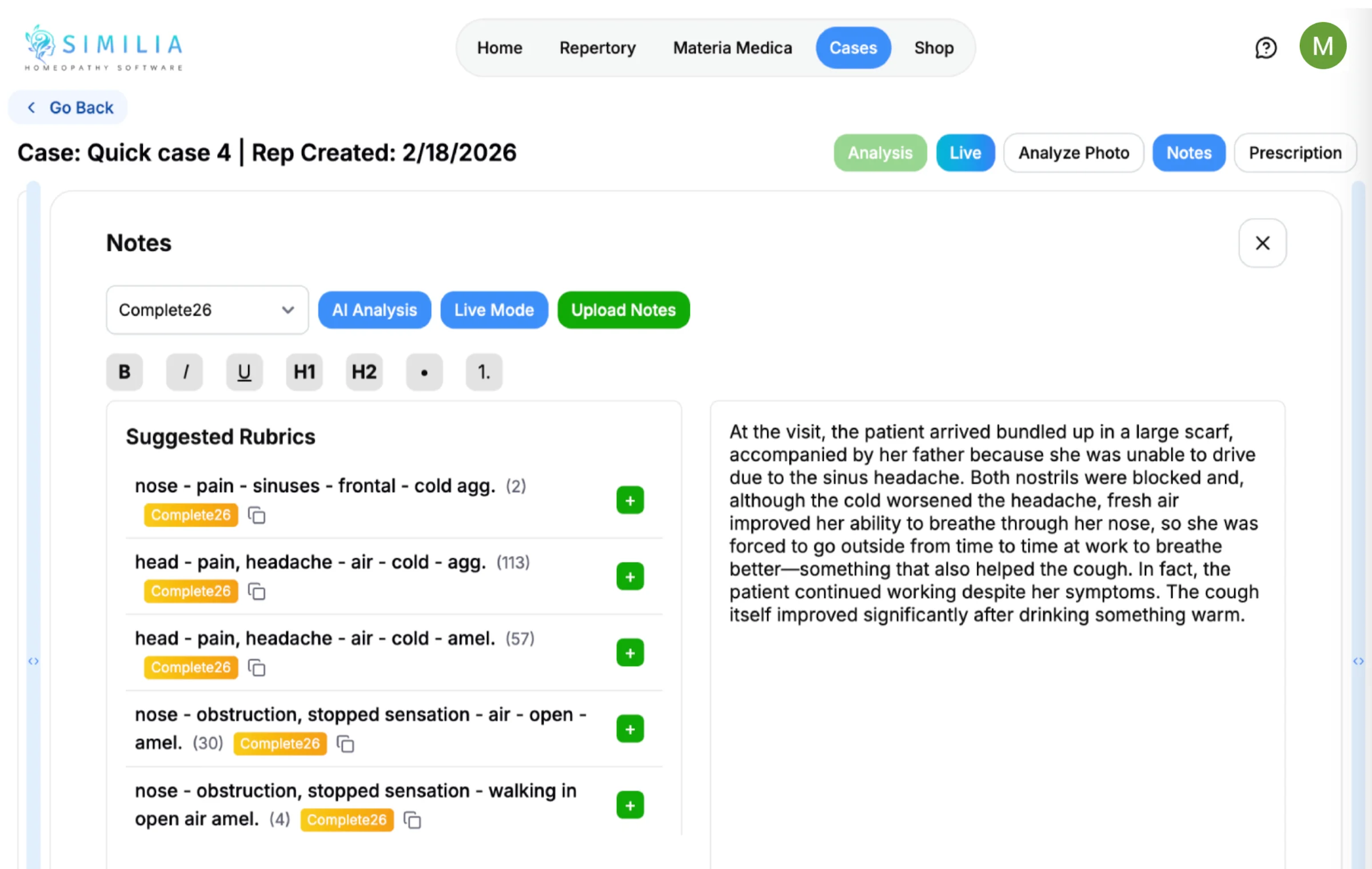Open the user profile avatar

tap(1323, 46)
